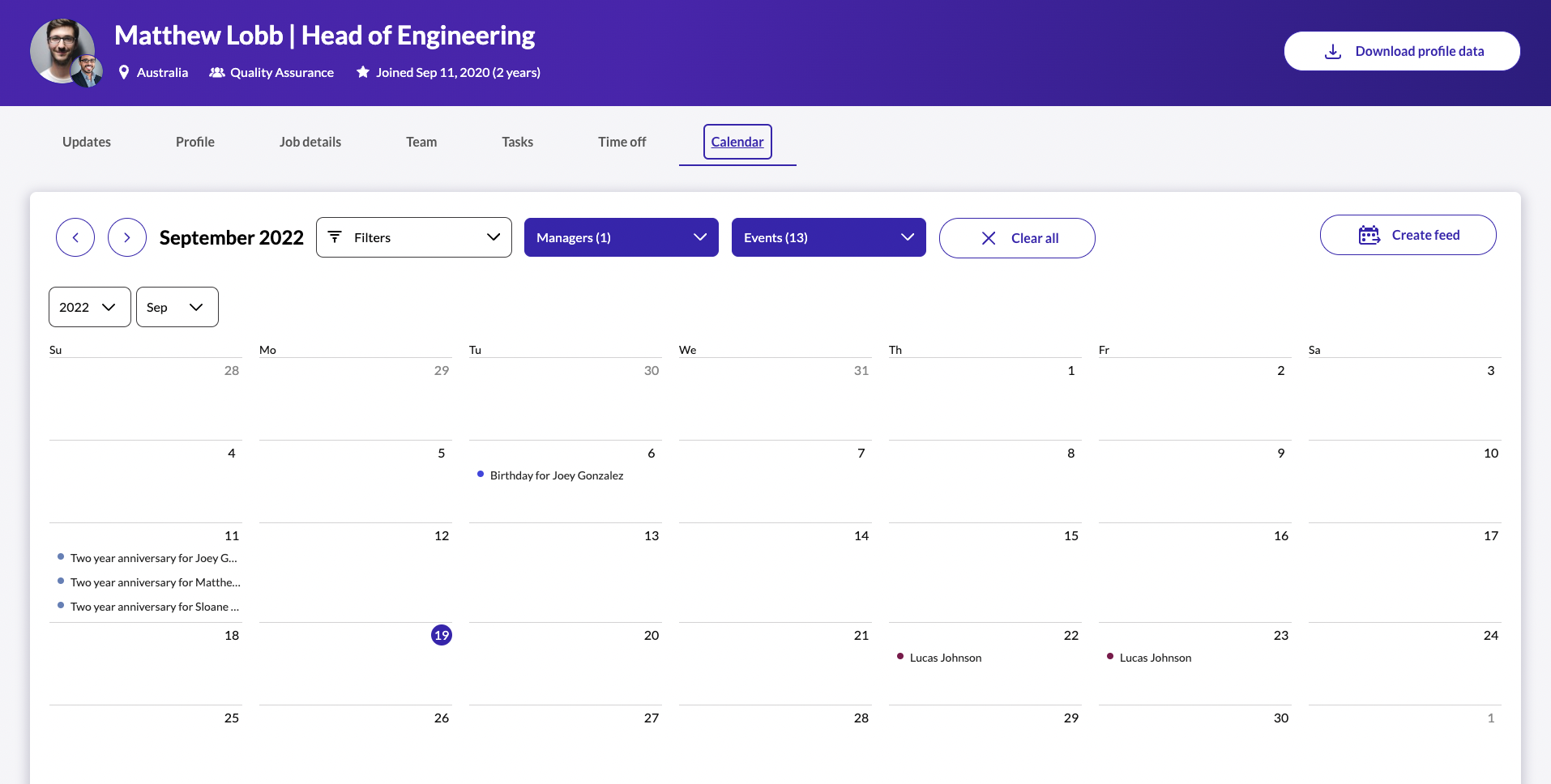The height and width of the screenshot is (784, 1551).
Task: Expand the Events (13) dropdown
Action: pos(828,237)
